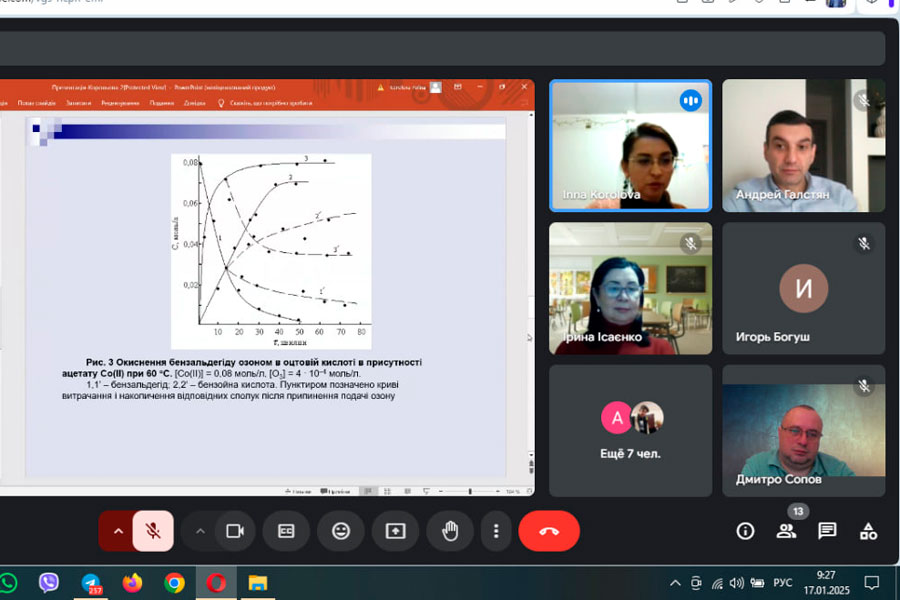This screenshot has height=600, width=900.
Task: Open Google Chrome from the taskbar
Action: (174, 583)
